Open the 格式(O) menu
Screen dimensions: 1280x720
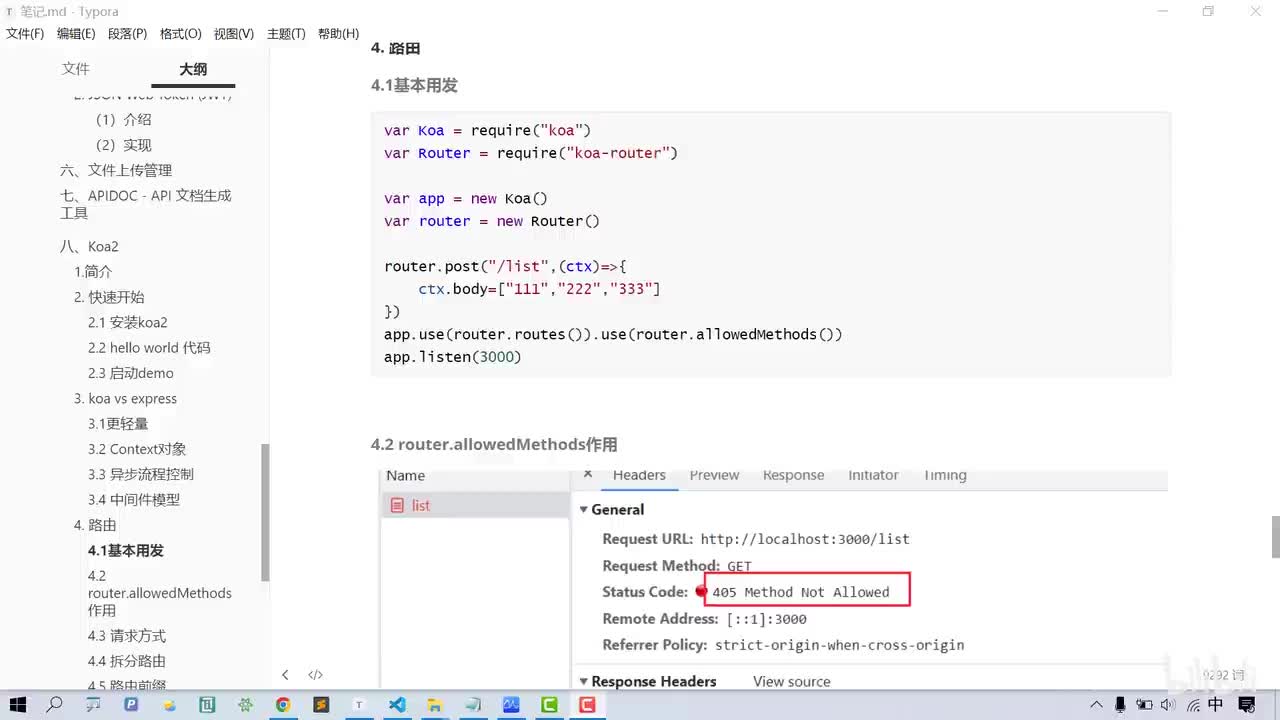point(180,34)
